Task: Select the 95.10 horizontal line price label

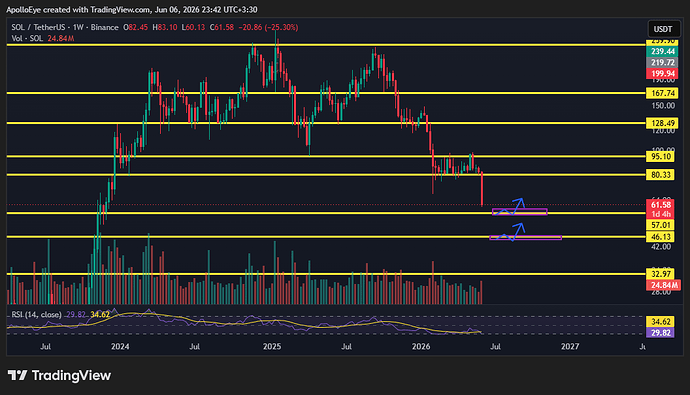Action: [x=661, y=157]
